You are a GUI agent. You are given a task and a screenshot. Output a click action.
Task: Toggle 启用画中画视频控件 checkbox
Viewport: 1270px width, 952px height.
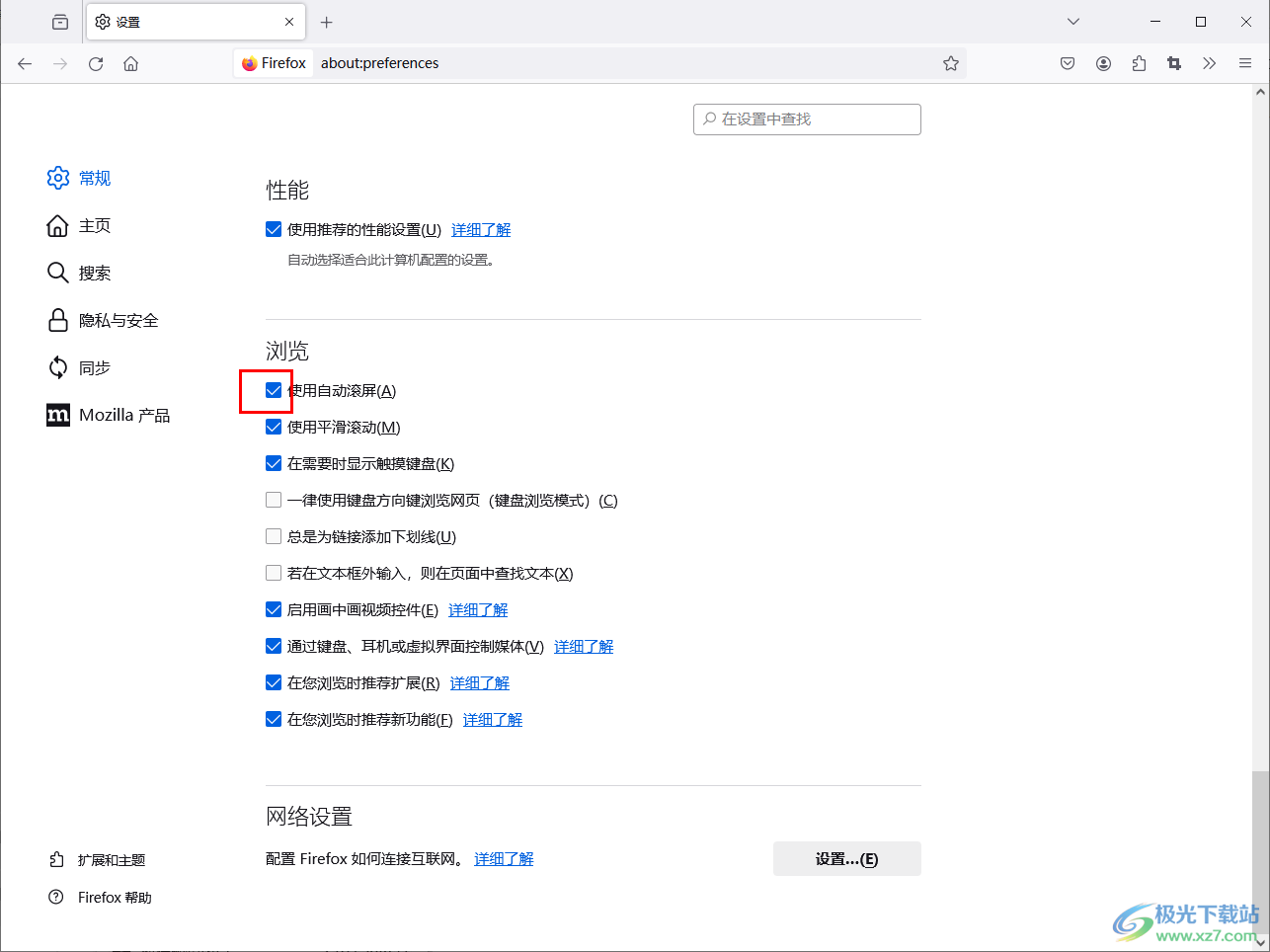(x=274, y=609)
